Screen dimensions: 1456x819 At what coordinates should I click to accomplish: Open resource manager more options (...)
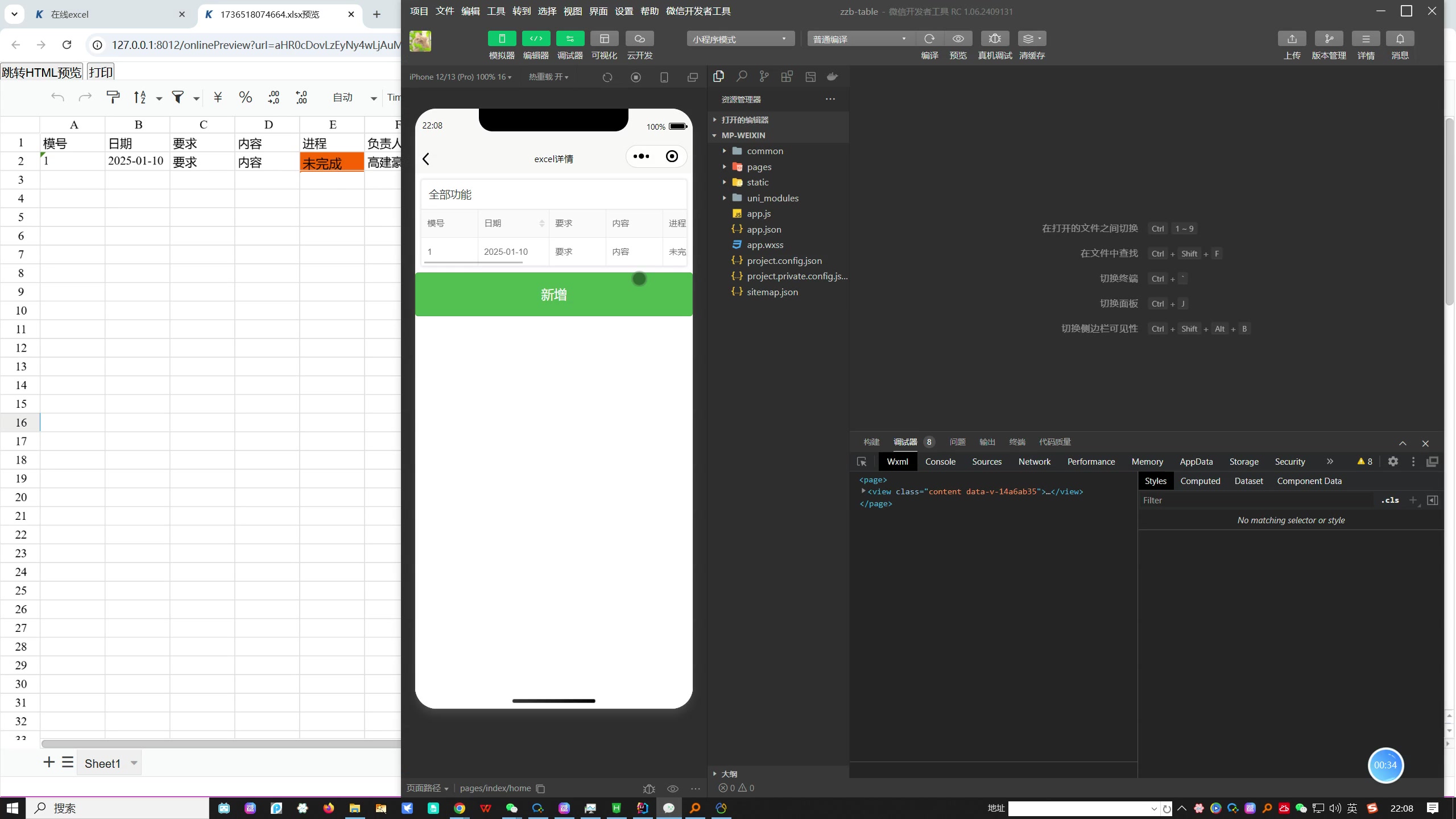click(x=830, y=99)
